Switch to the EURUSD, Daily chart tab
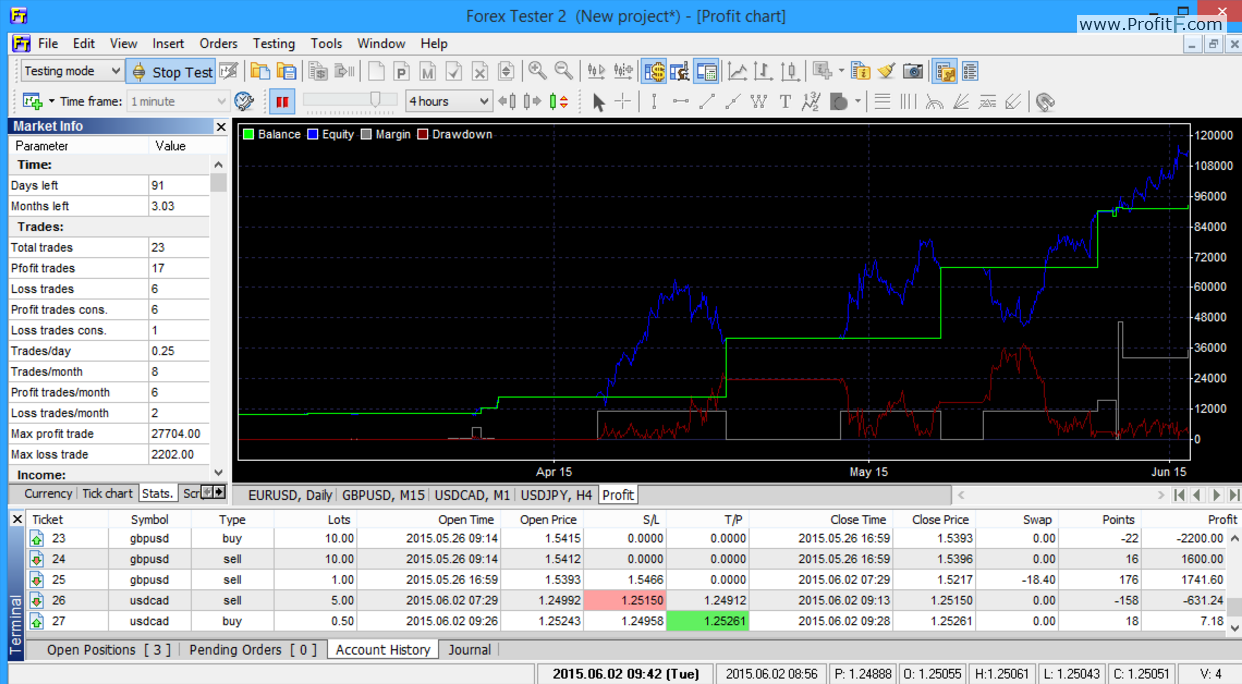The height and width of the screenshot is (684, 1242). (x=290, y=495)
